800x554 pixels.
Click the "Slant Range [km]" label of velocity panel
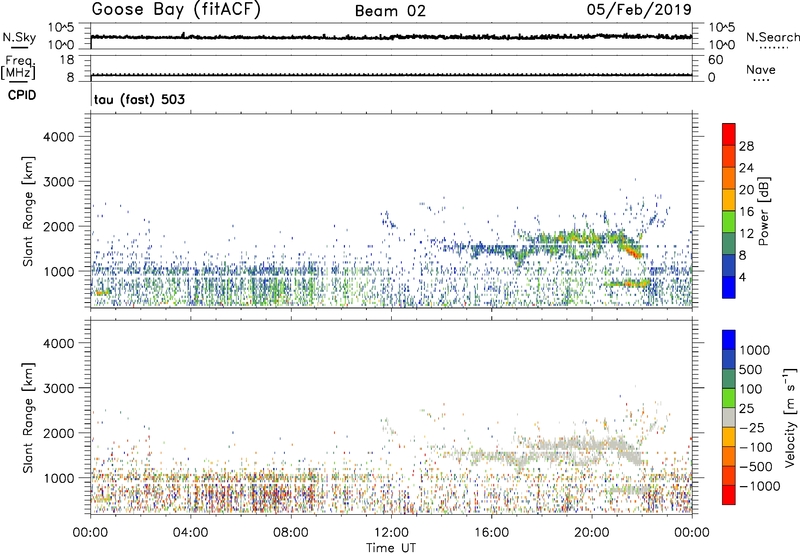27,418
